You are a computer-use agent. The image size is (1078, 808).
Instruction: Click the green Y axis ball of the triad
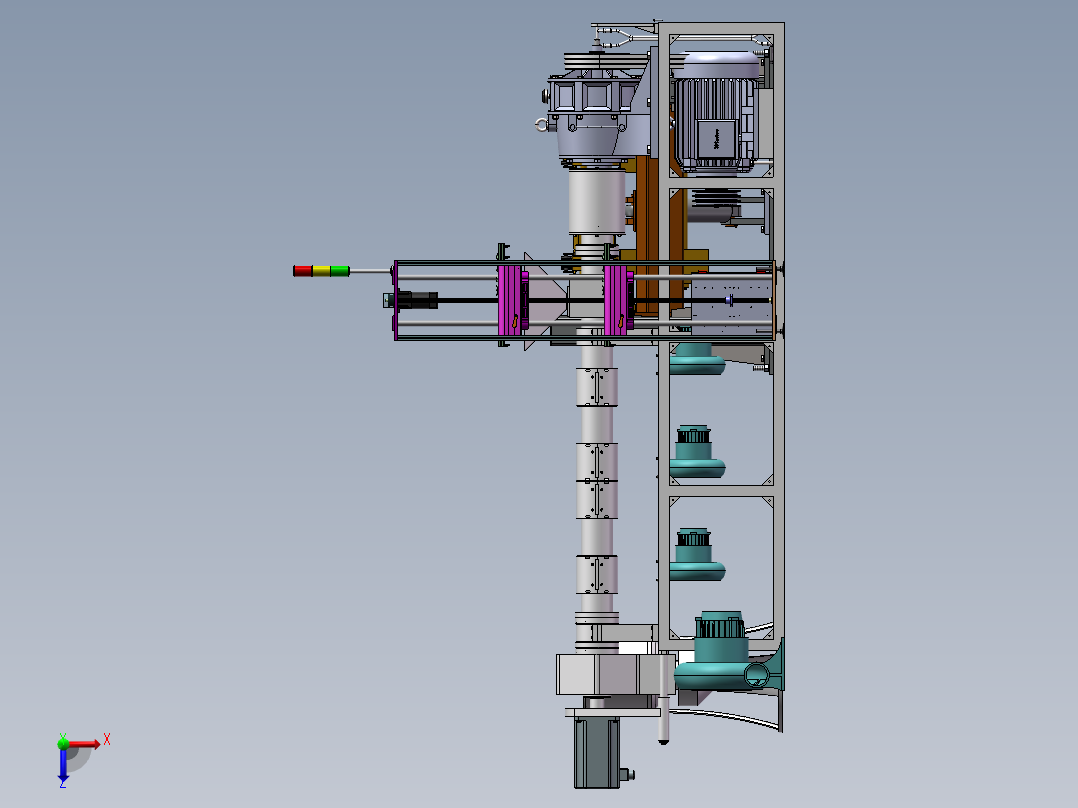tap(63, 743)
